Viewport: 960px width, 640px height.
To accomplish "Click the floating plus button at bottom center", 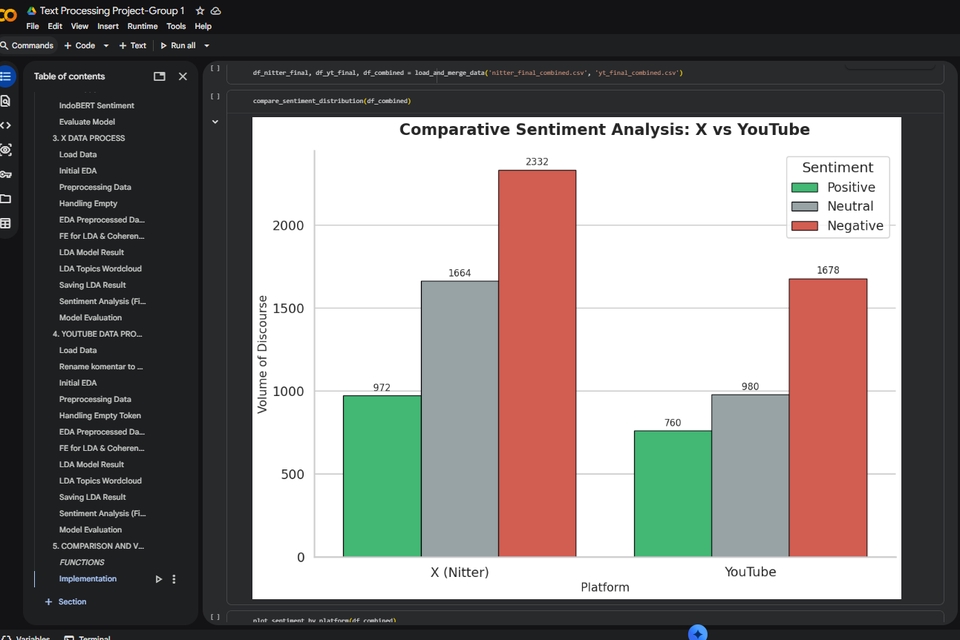I will point(696,632).
